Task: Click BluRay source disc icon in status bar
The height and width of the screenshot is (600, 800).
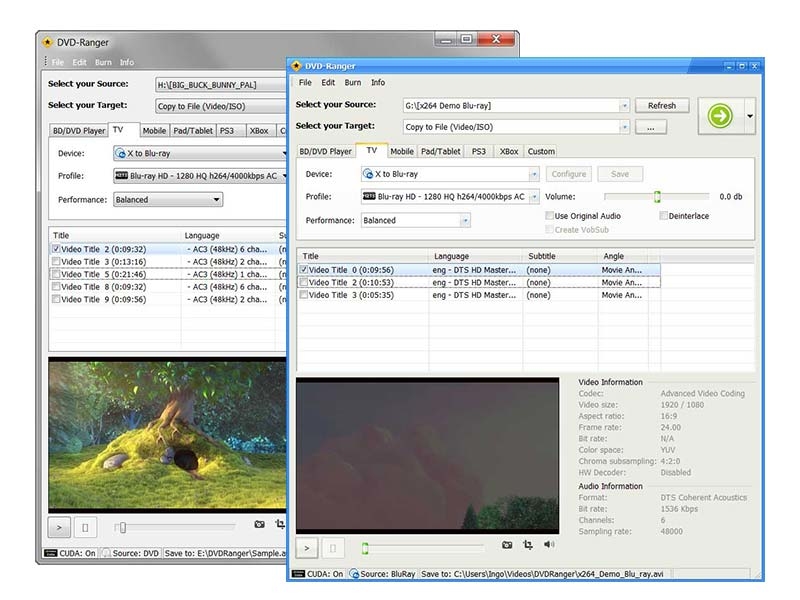Action: [x=354, y=574]
